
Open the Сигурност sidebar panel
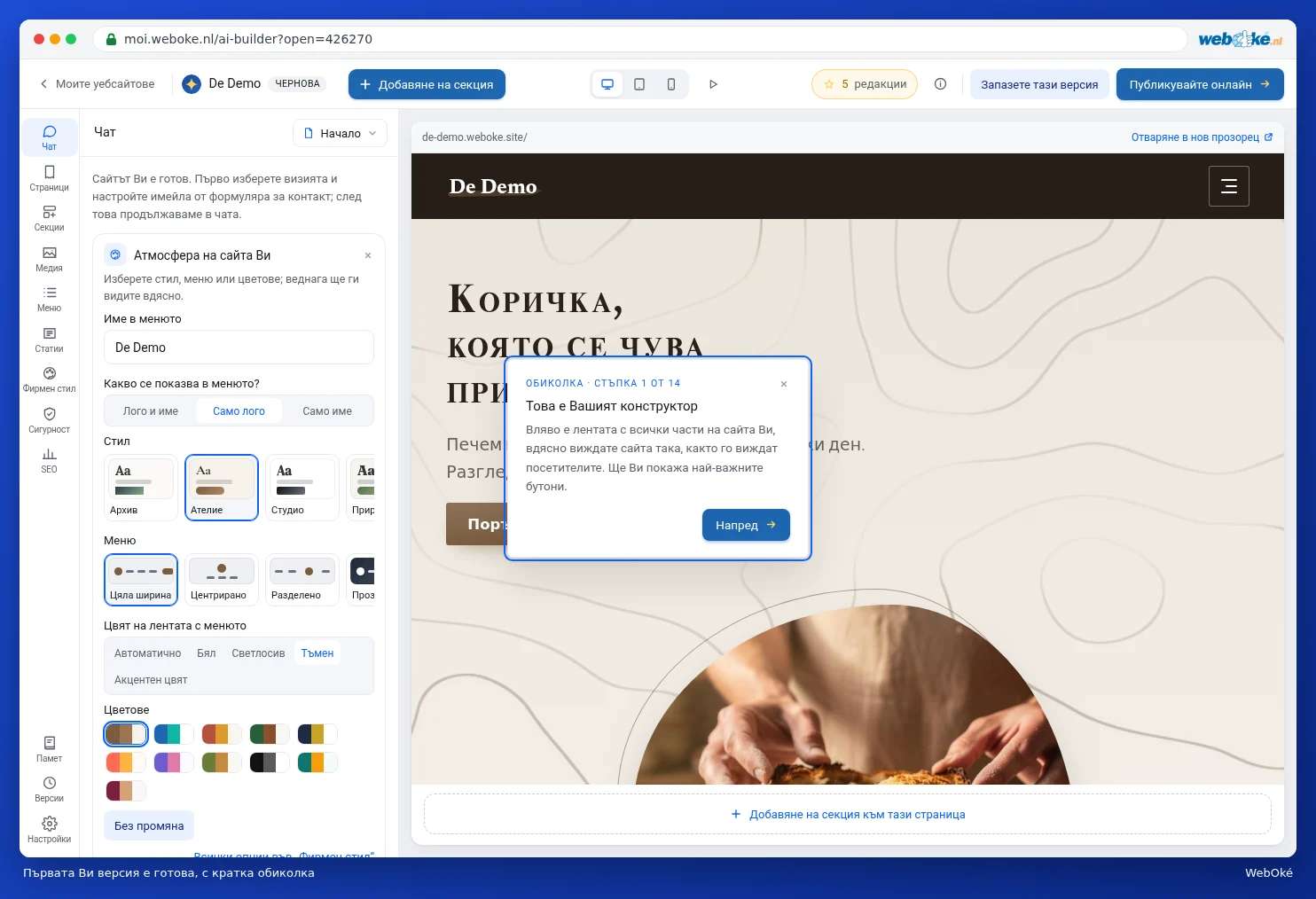49,420
